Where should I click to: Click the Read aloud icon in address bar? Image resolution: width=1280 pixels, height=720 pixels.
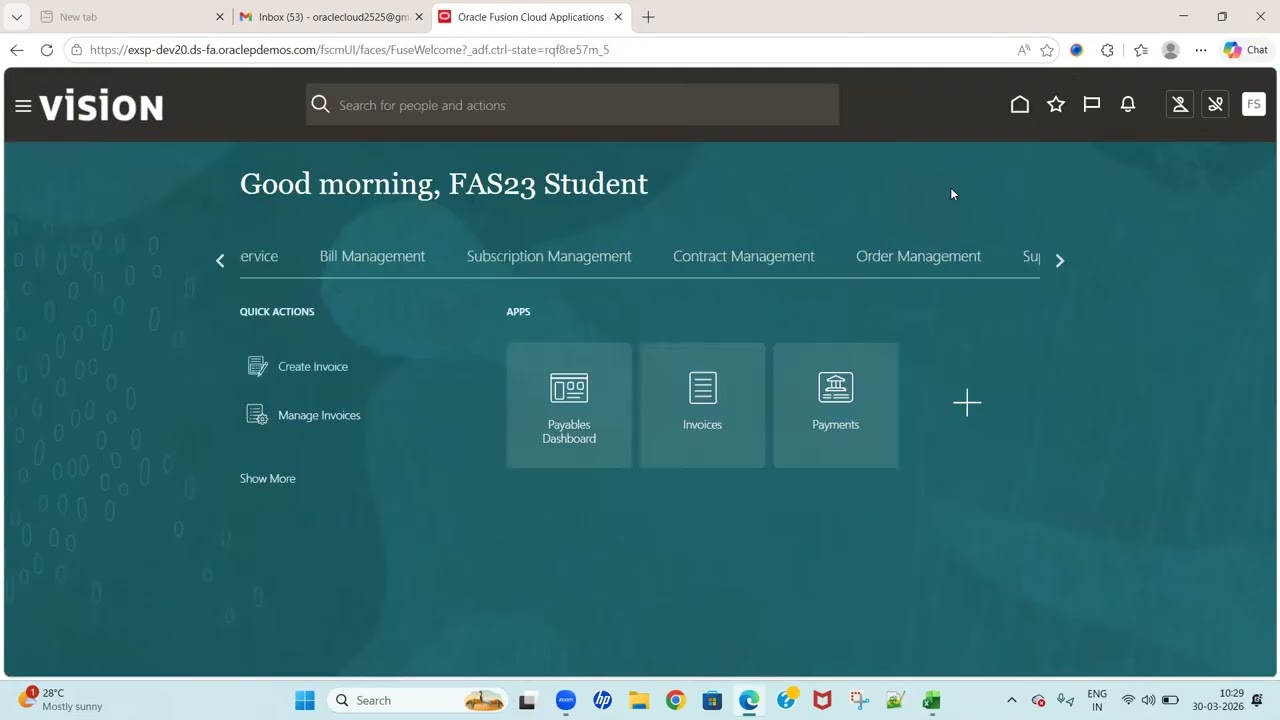[x=1024, y=50]
